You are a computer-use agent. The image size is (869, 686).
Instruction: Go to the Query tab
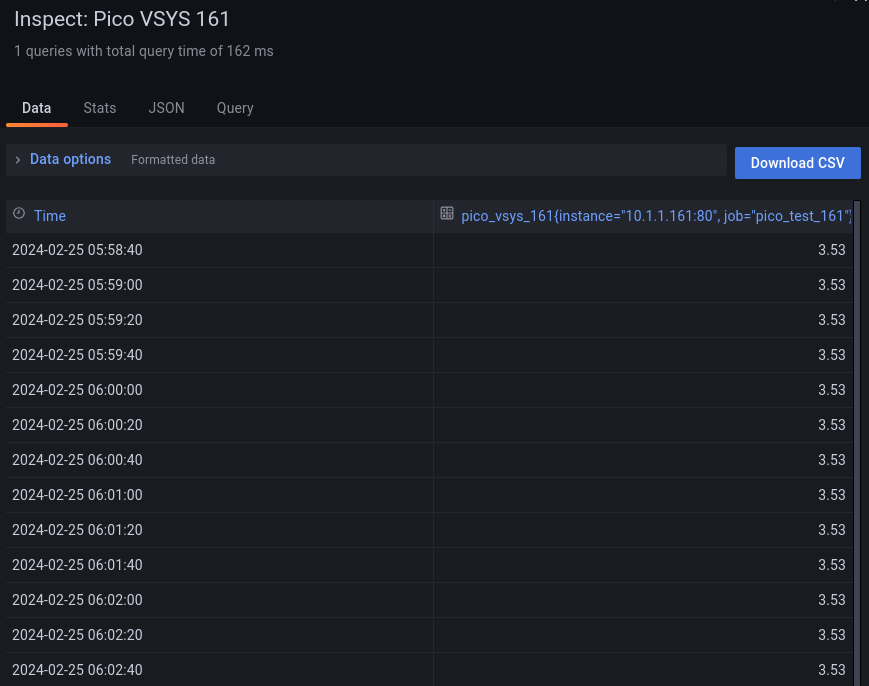click(x=235, y=108)
